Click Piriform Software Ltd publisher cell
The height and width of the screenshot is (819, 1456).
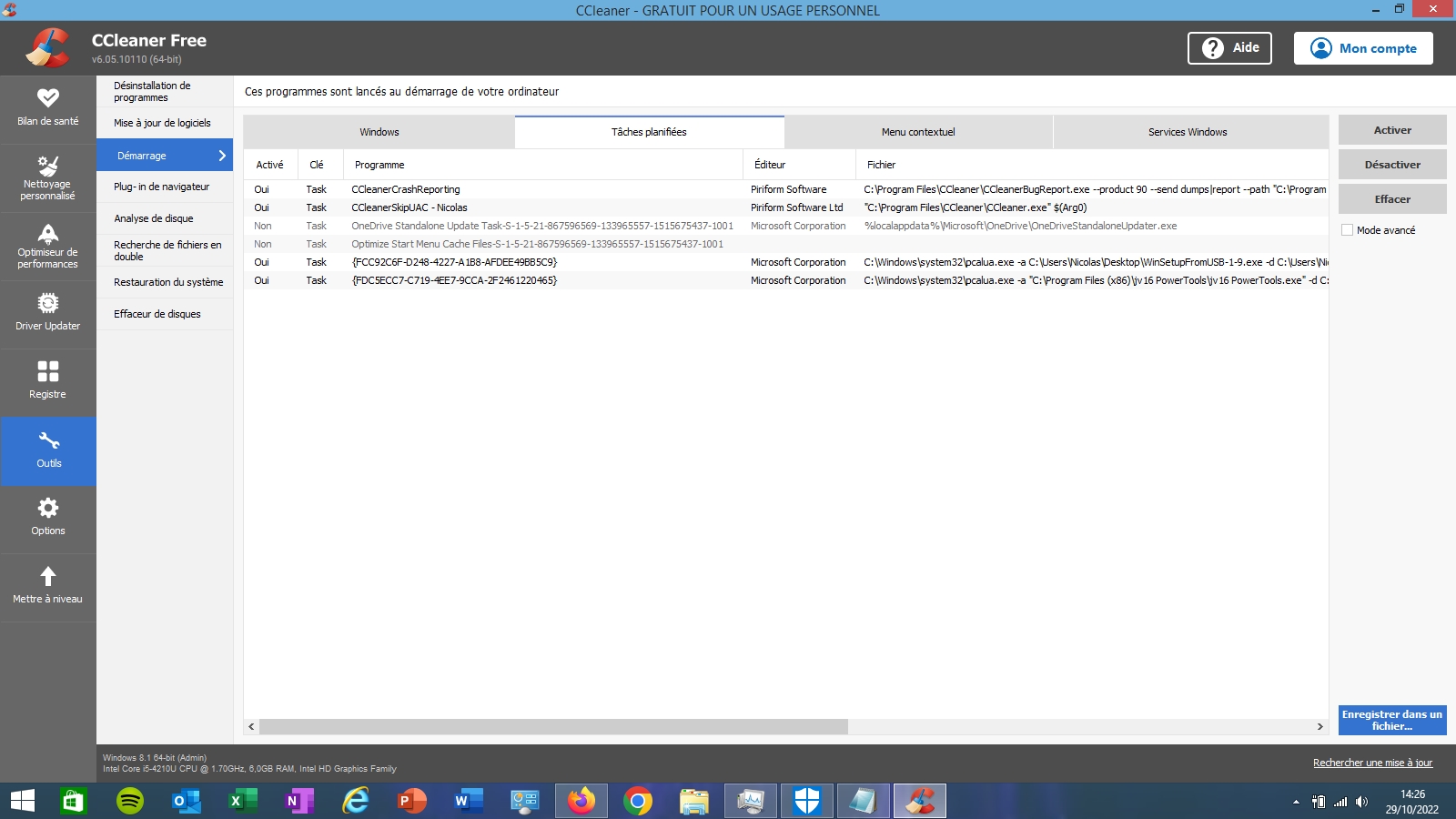(796, 207)
